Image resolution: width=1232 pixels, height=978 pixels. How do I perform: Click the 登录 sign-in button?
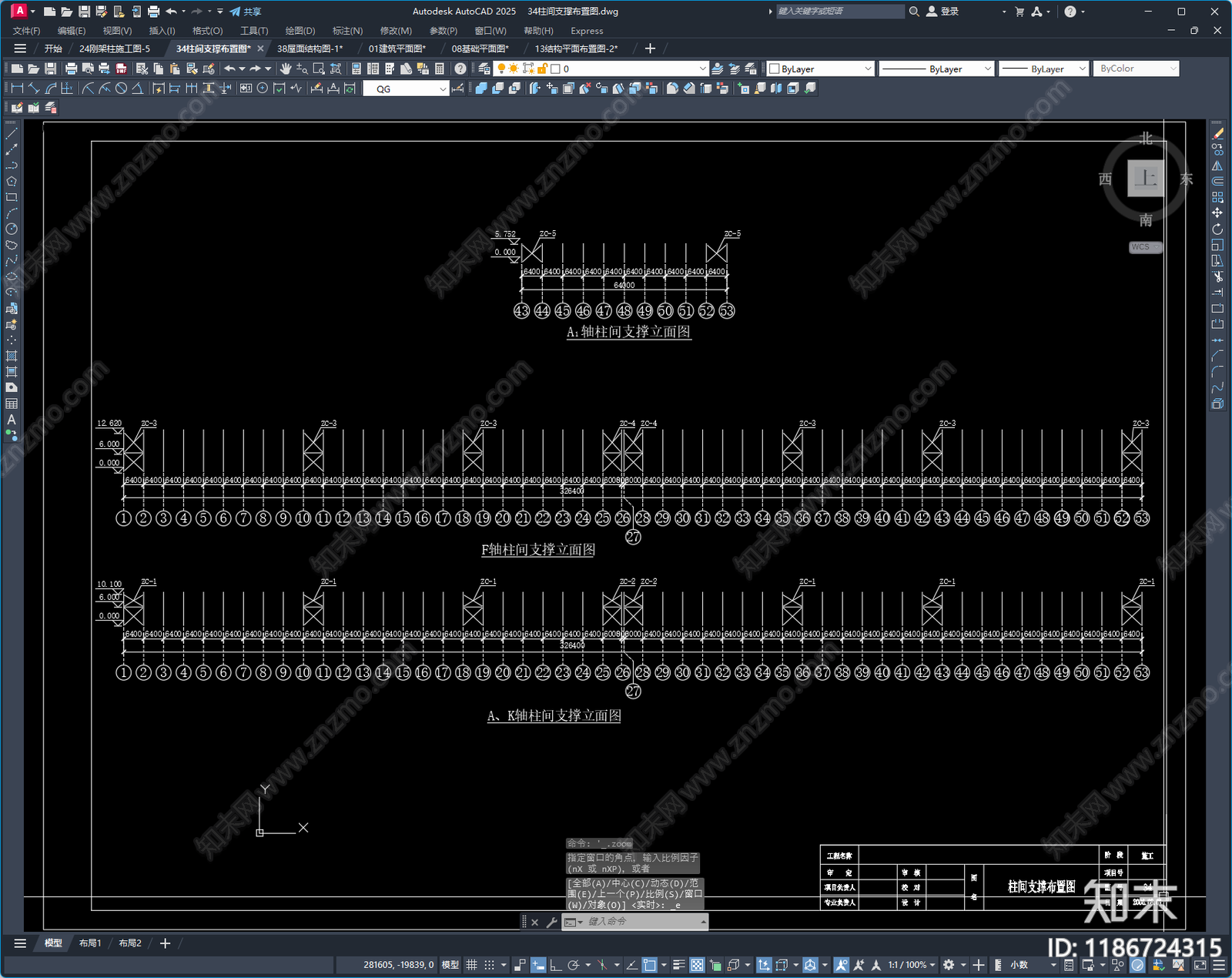pyautogui.click(x=943, y=12)
